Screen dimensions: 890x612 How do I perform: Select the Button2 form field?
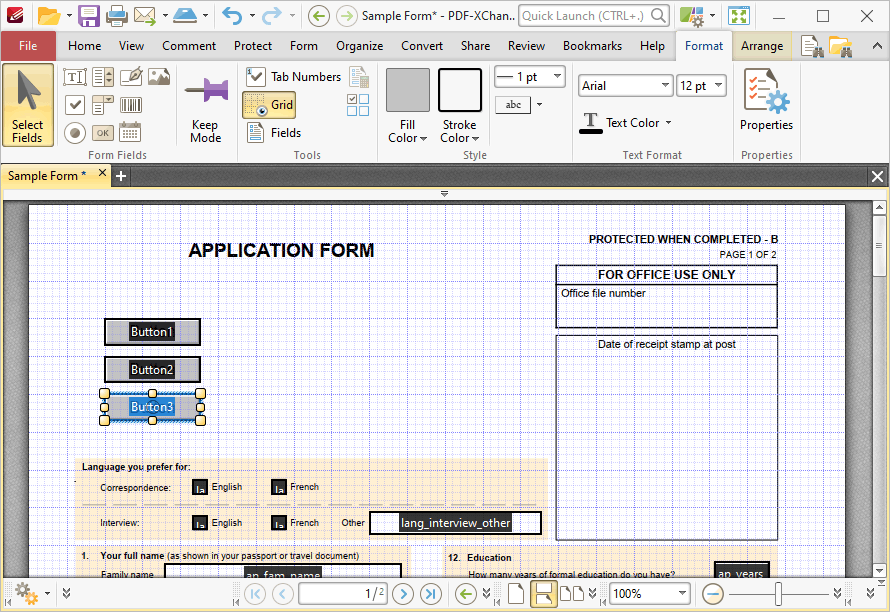[x=152, y=370]
